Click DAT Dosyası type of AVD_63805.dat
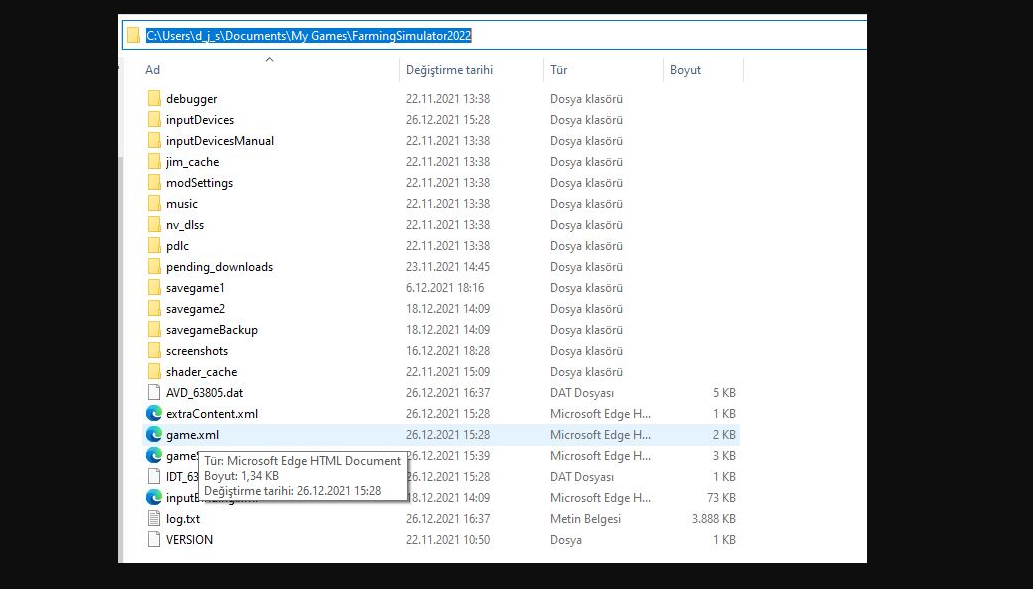Image resolution: width=1033 pixels, height=589 pixels. pyautogui.click(x=582, y=393)
